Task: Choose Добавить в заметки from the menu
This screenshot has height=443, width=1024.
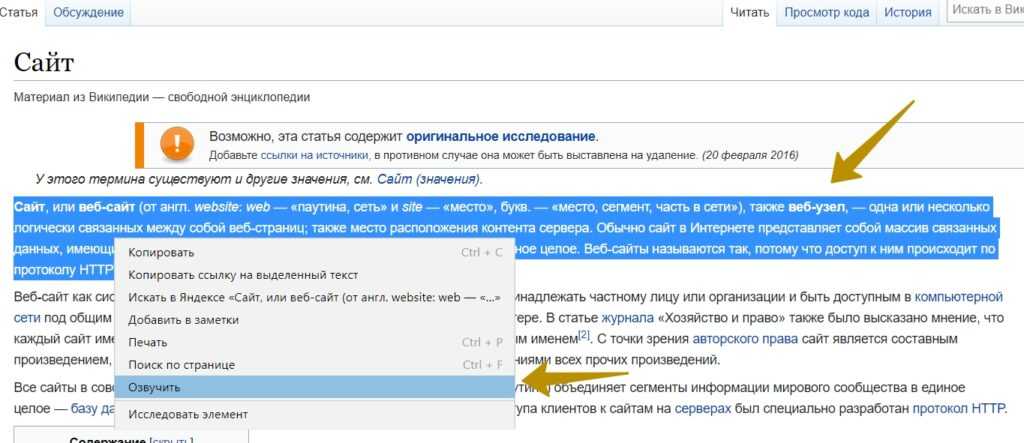Action: click(184, 320)
